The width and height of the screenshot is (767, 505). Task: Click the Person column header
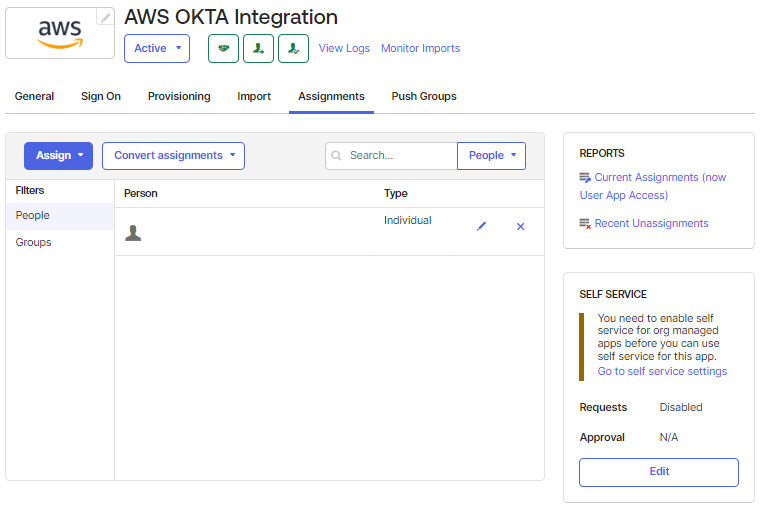coord(141,193)
